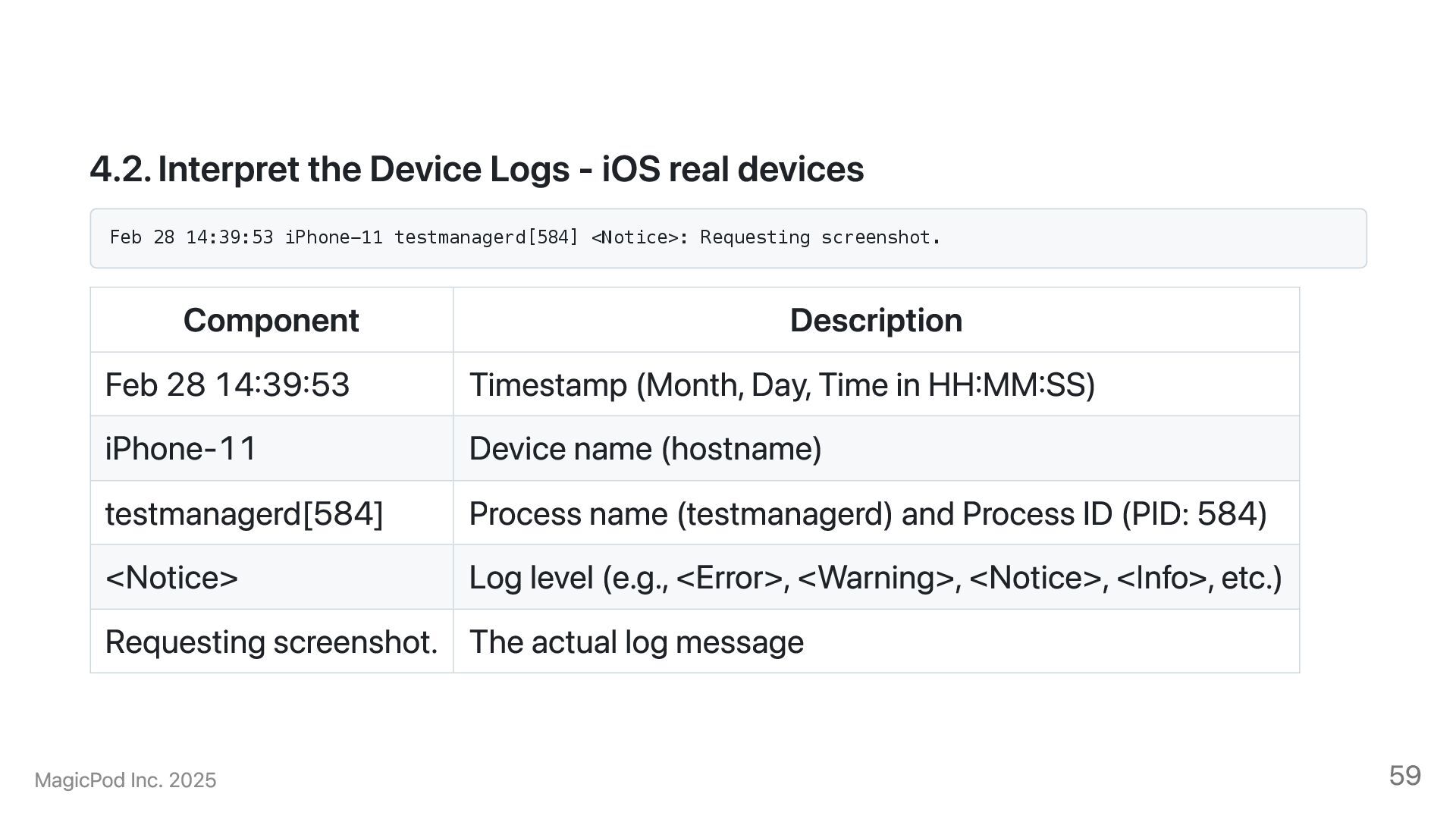Click the Log level description cell

pos(875,578)
